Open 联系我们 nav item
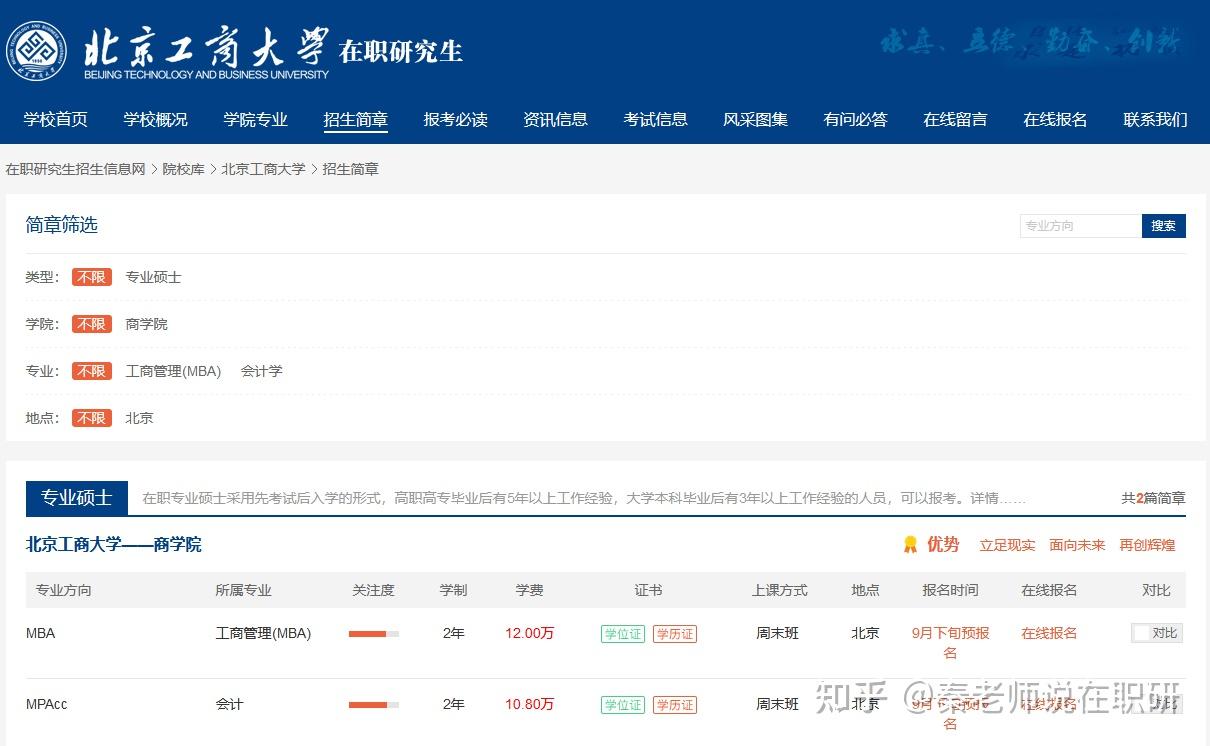This screenshot has width=1210, height=746. coord(1156,120)
